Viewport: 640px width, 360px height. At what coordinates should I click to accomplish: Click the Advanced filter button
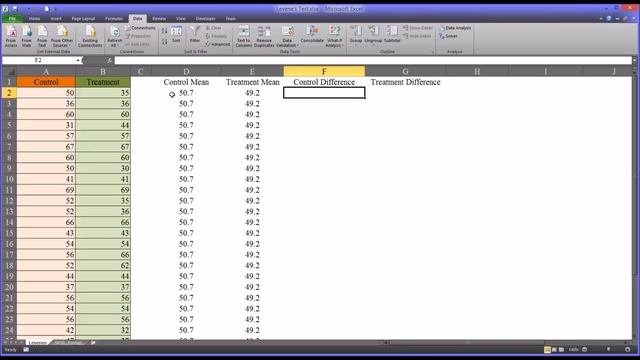(x=218, y=44)
